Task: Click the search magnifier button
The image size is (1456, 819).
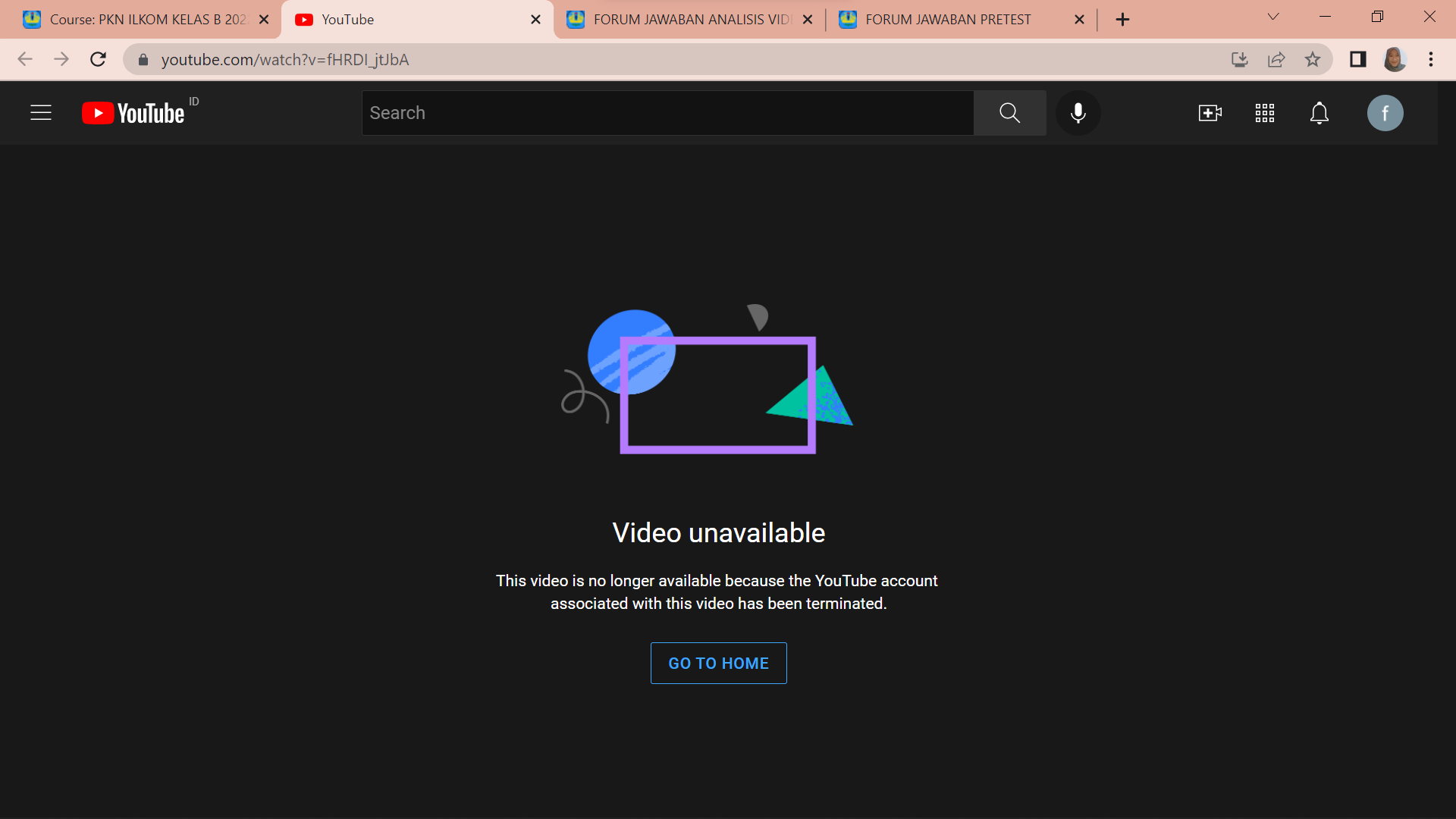Action: 1009,113
